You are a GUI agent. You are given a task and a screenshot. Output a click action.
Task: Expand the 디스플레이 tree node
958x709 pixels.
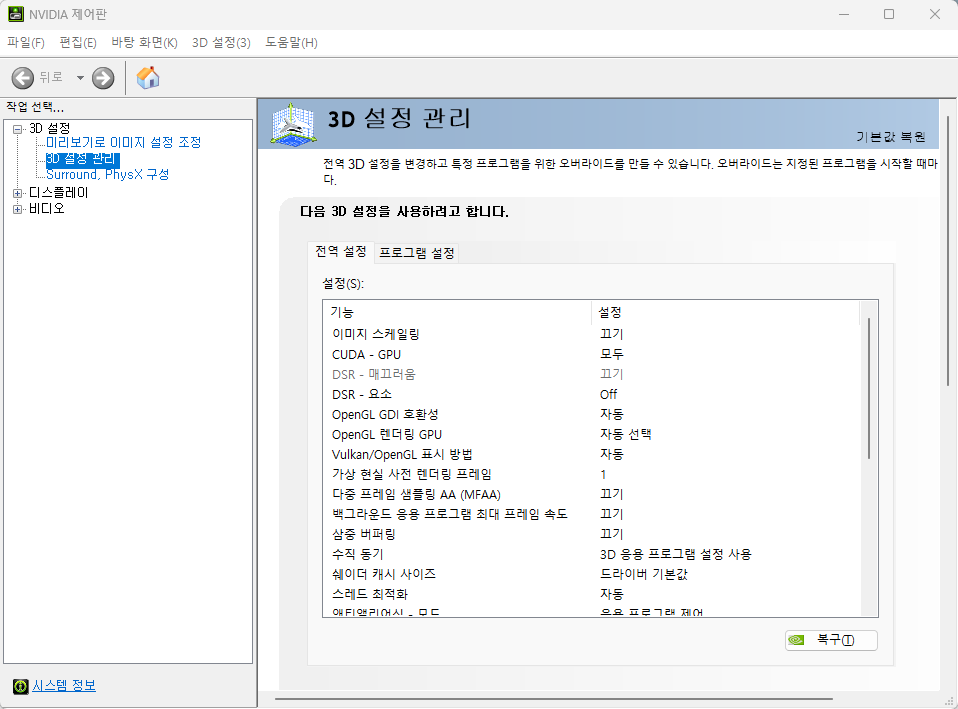[18, 193]
